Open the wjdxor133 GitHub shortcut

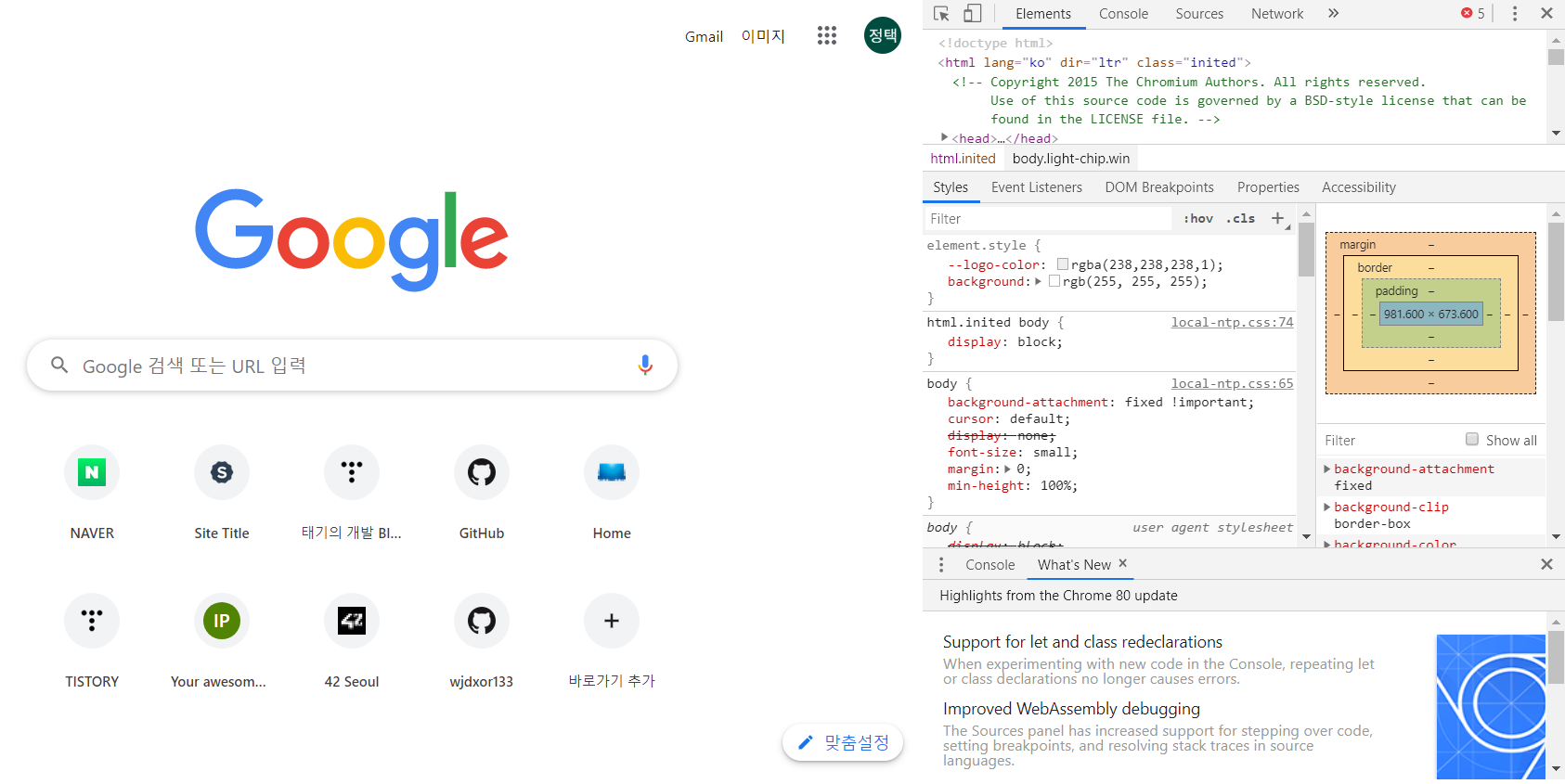coord(482,621)
